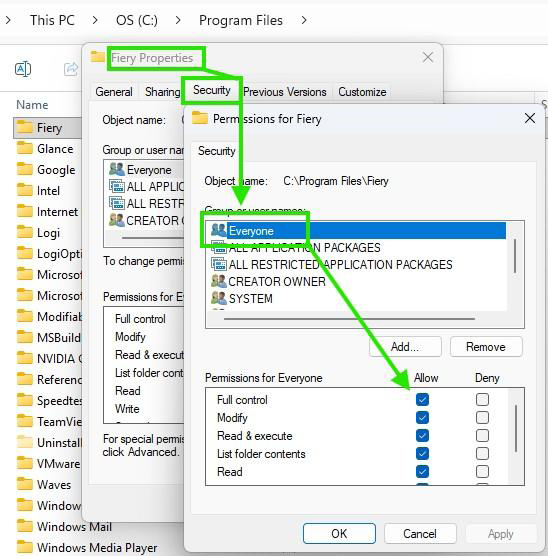Select the Fiery folder icon in list
548x556 pixels.
24,127
